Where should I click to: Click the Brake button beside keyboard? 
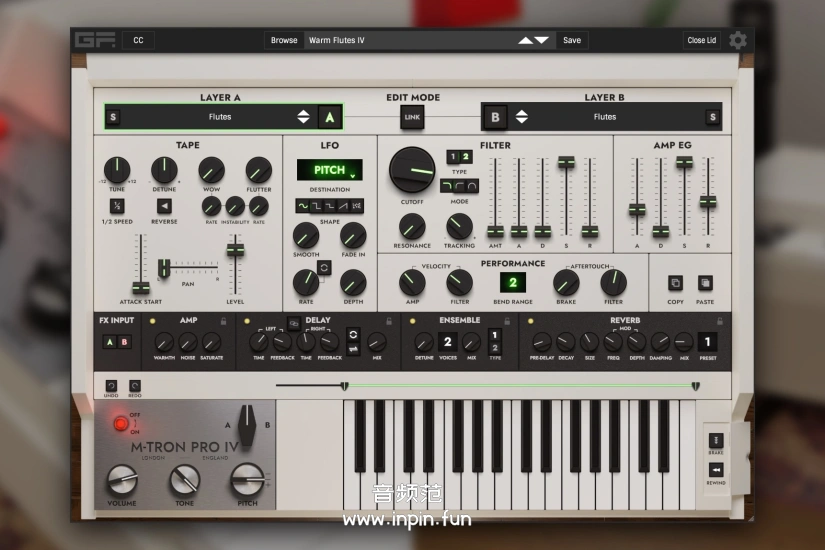tap(716, 440)
